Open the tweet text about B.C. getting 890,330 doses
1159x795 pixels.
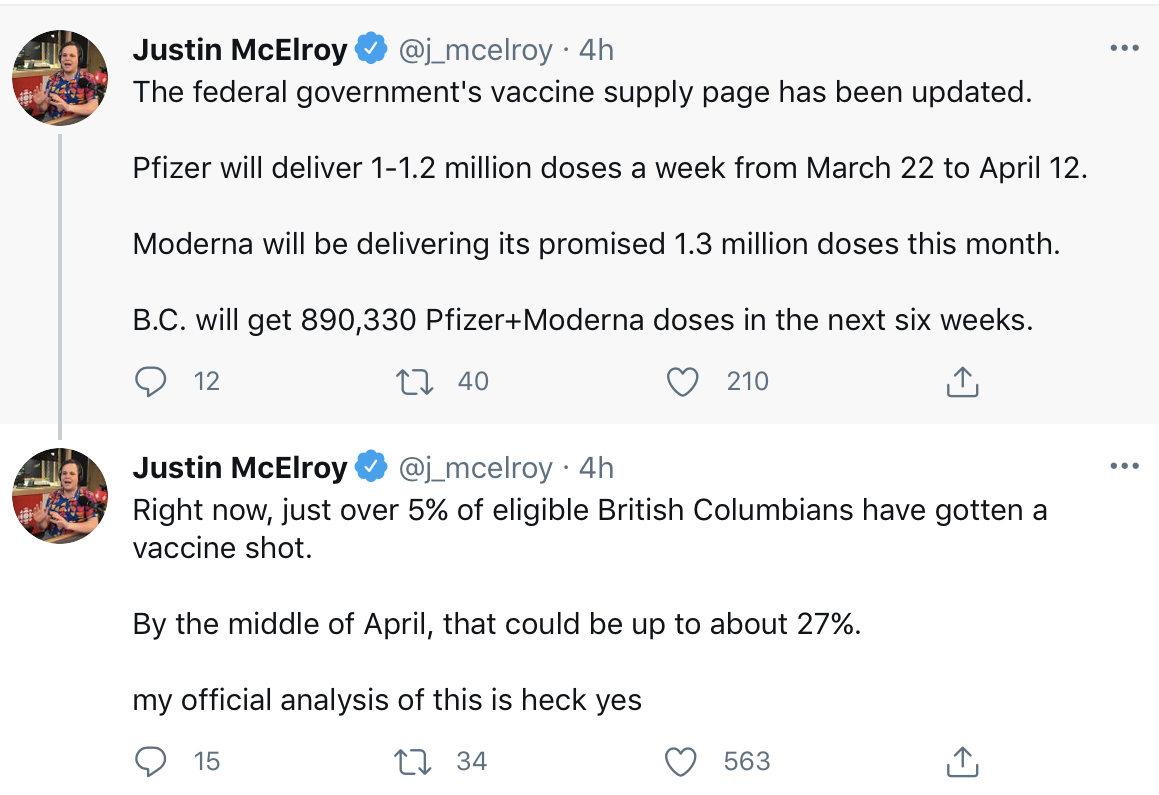tap(582, 320)
